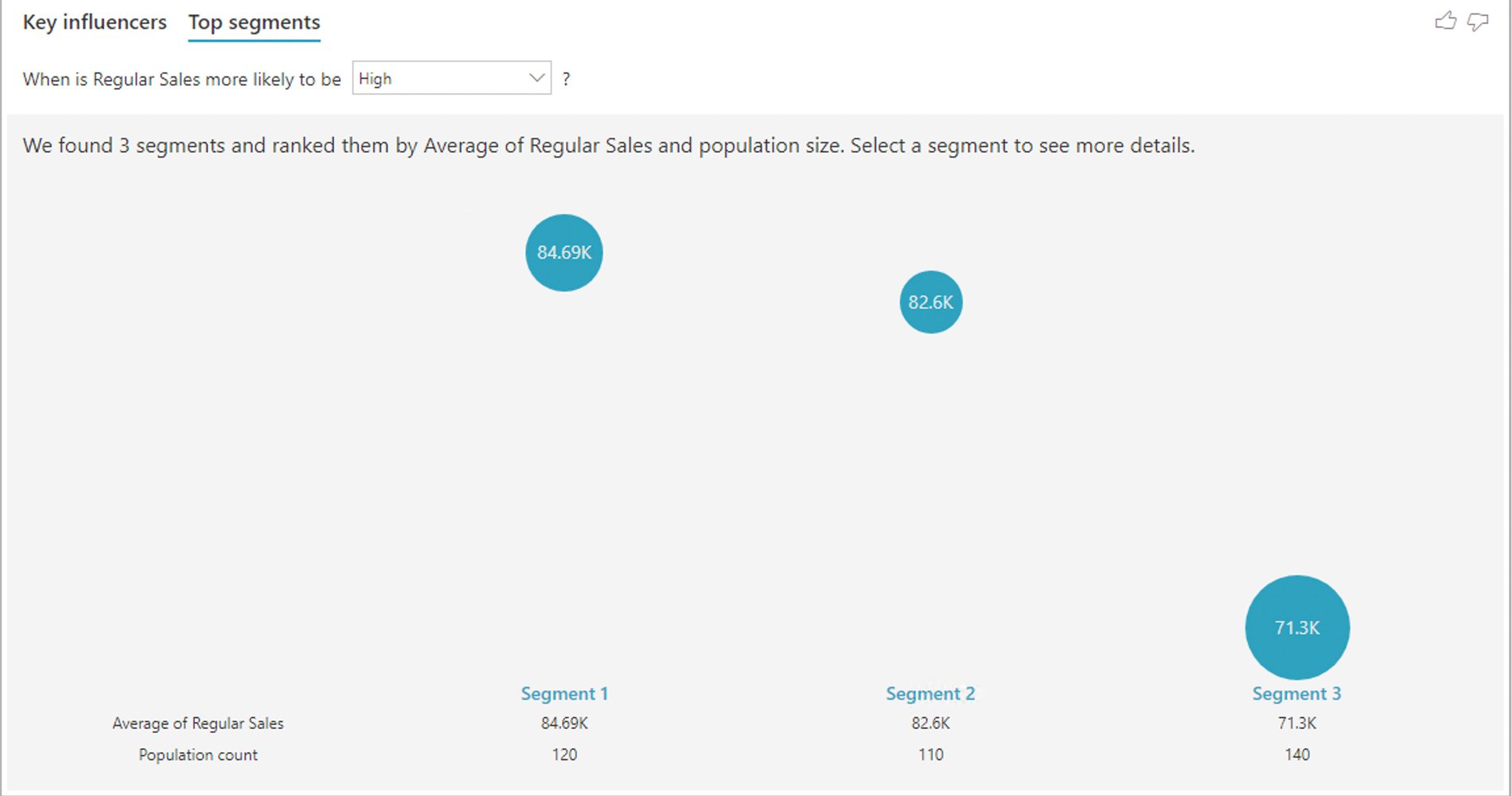This screenshot has width=1512, height=796.
Task: Click Segment 3's average value 71.3K
Action: click(1296, 723)
